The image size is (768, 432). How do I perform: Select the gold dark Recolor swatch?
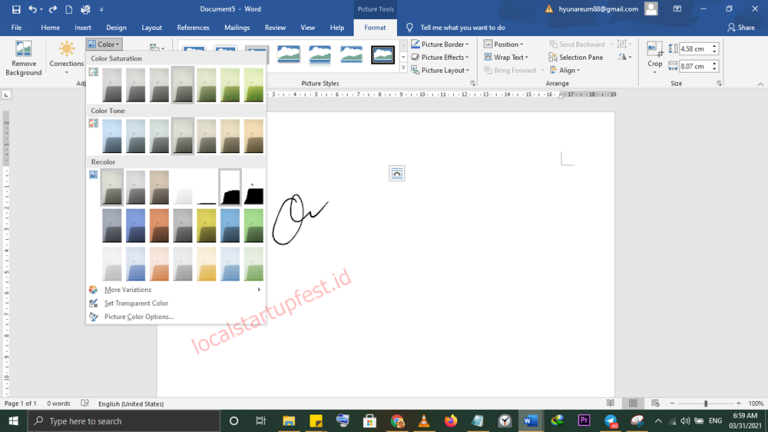tap(206, 226)
